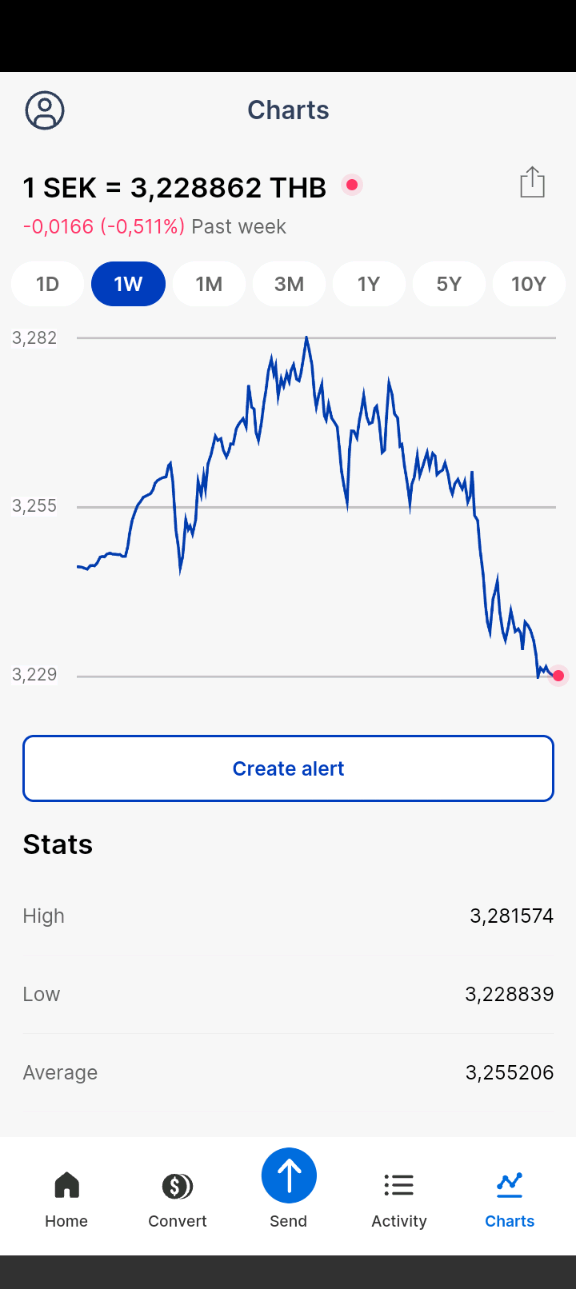The height and width of the screenshot is (1289, 576).
Task: Open the Convert currency icon
Action: coord(177,1186)
